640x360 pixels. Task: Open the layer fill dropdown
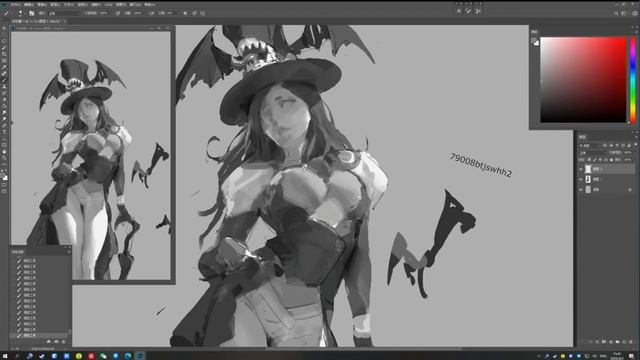(628, 160)
